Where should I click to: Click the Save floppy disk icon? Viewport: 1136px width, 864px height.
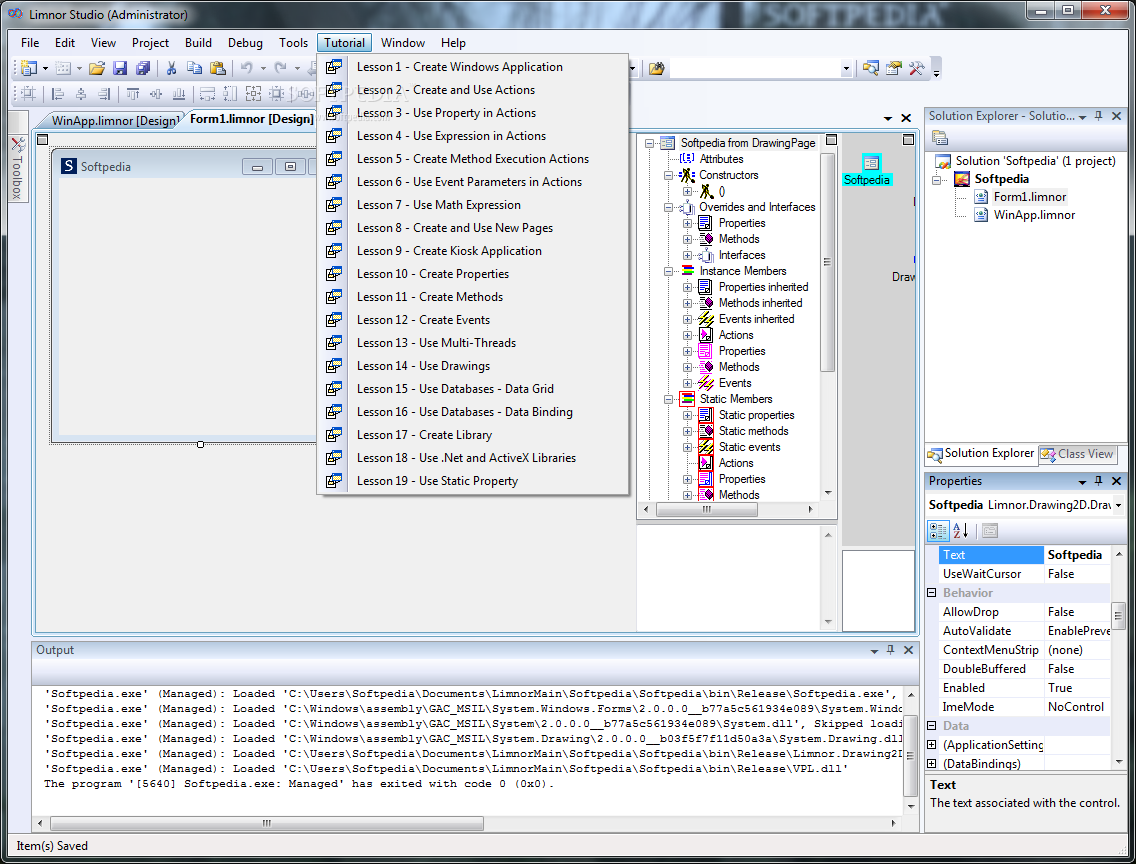pyautogui.click(x=120, y=68)
